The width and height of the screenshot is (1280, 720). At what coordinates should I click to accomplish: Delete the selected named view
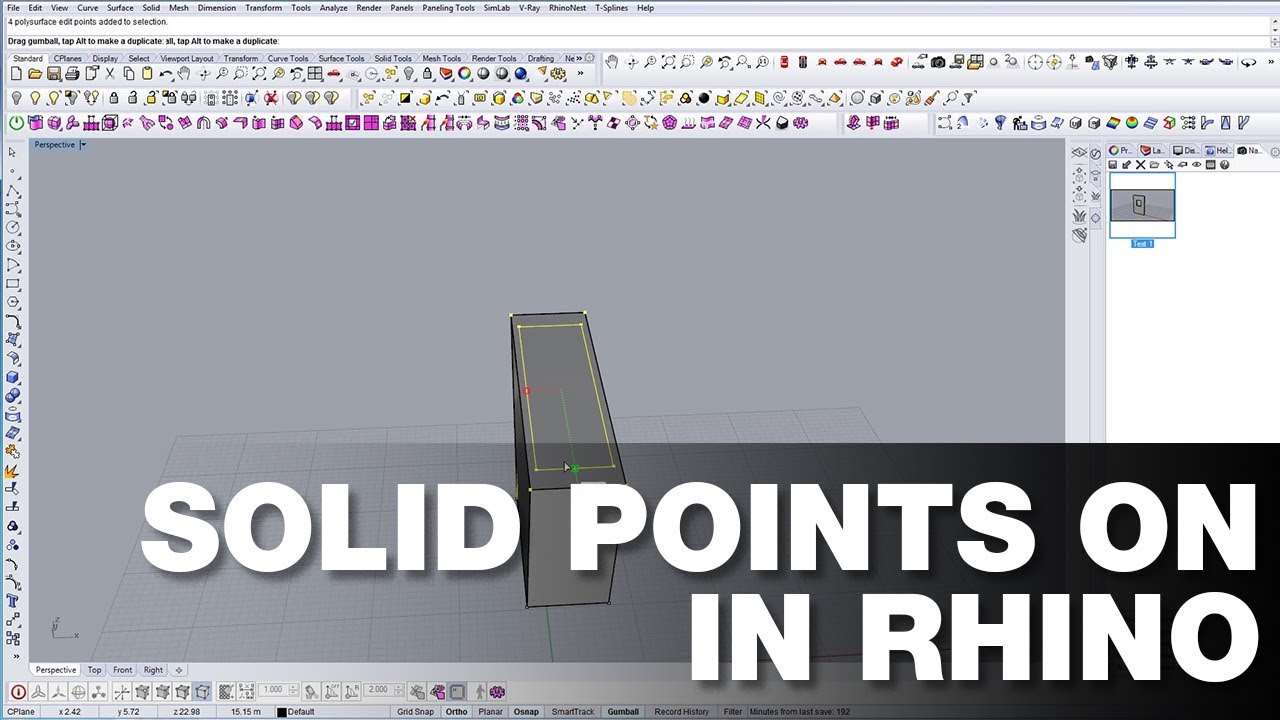[1140, 164]
